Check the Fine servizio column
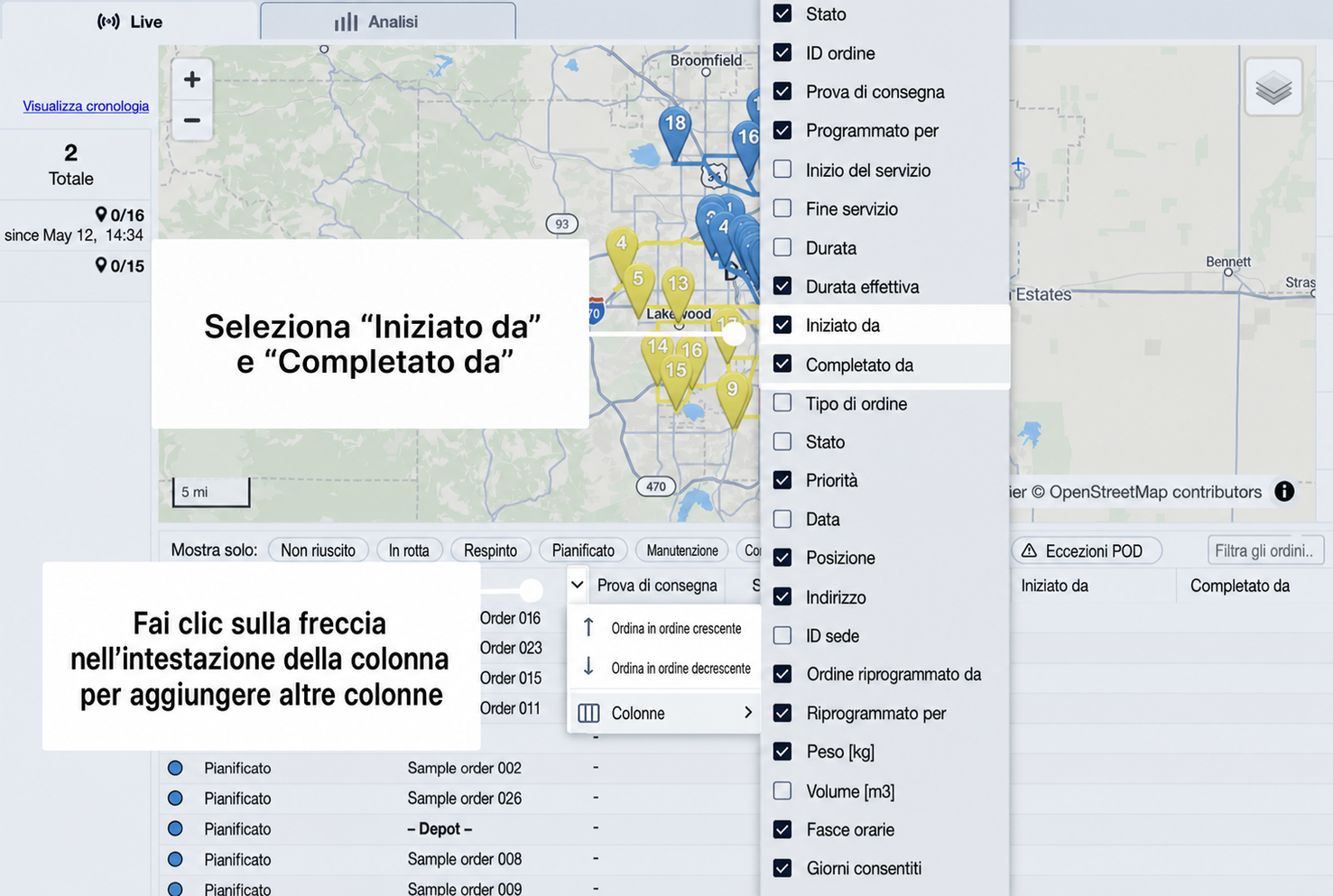Screen dimensions: 1333x896 click(782, 208)
